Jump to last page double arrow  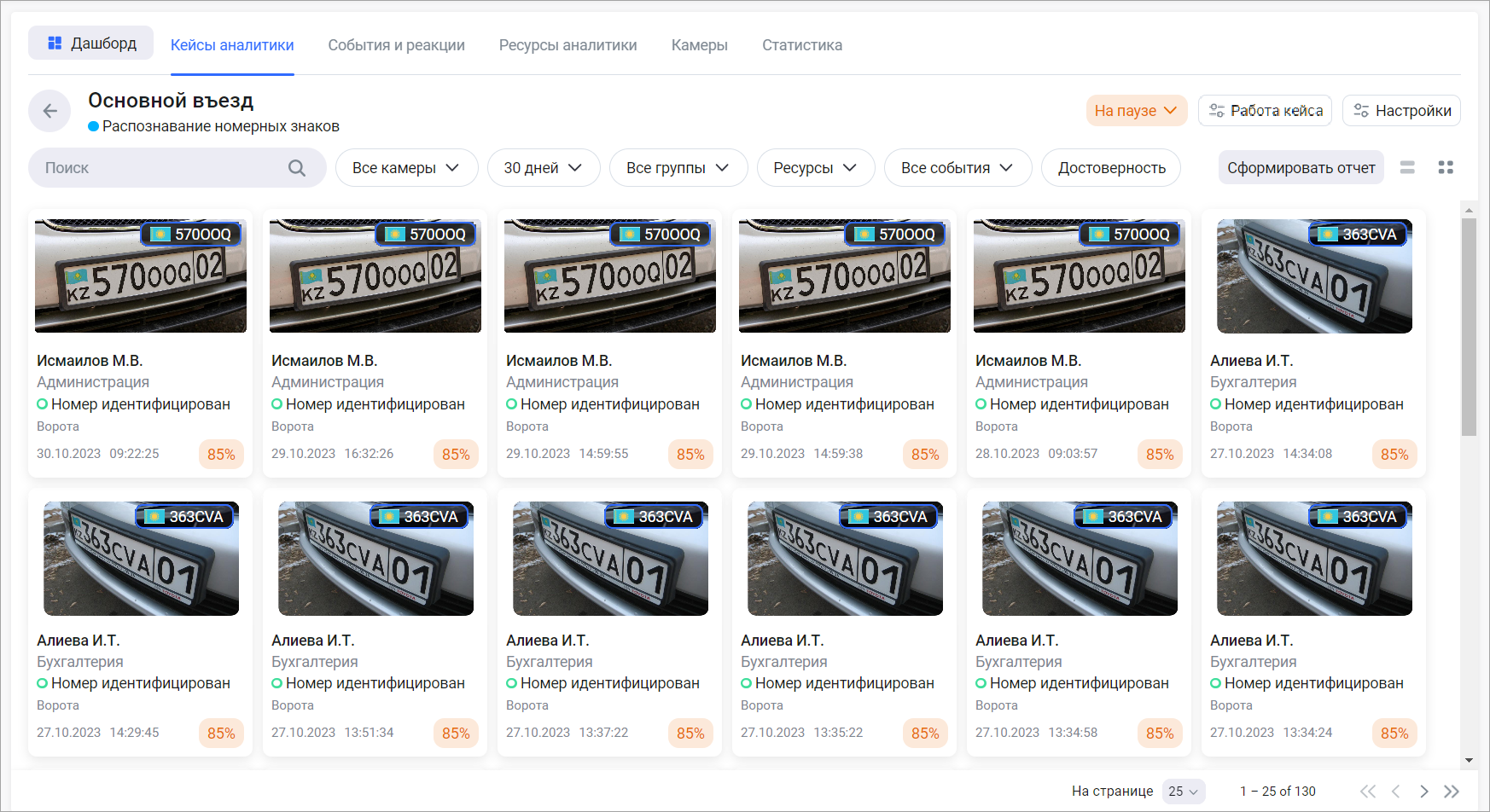click(x=1452, y=792)
